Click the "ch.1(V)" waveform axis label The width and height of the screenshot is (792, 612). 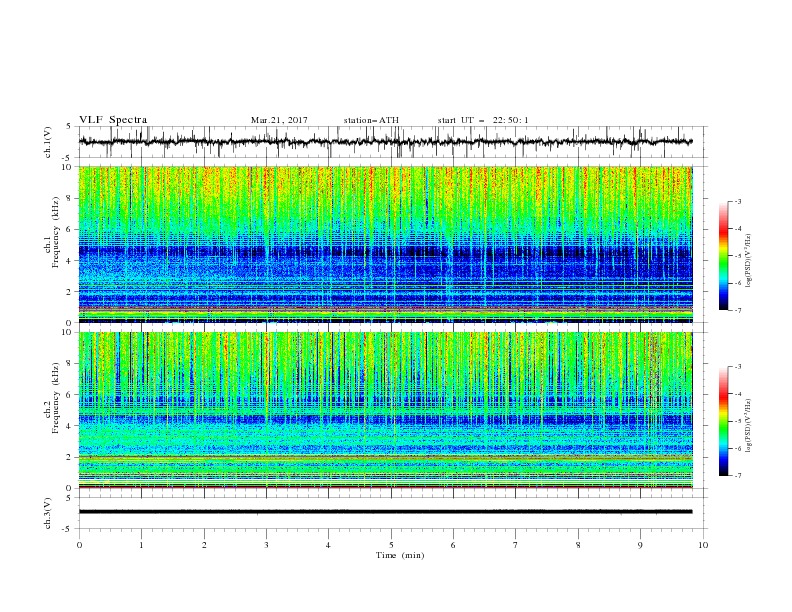coord(48,142)
